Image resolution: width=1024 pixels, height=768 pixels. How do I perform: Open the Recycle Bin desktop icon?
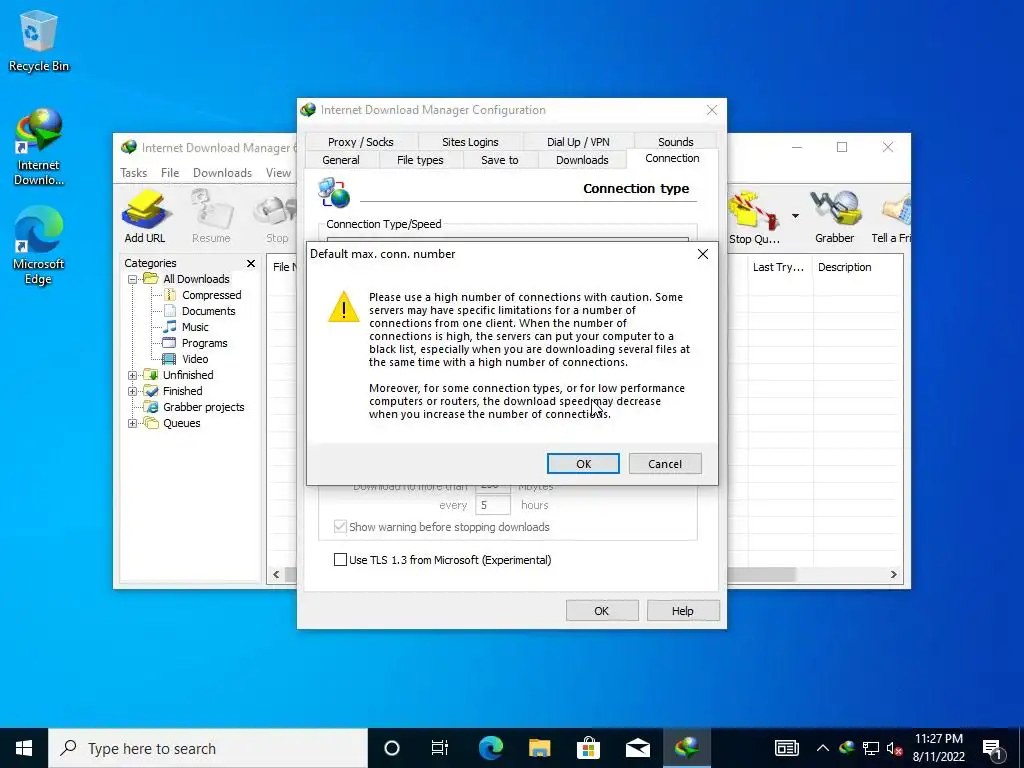point(39,42)
